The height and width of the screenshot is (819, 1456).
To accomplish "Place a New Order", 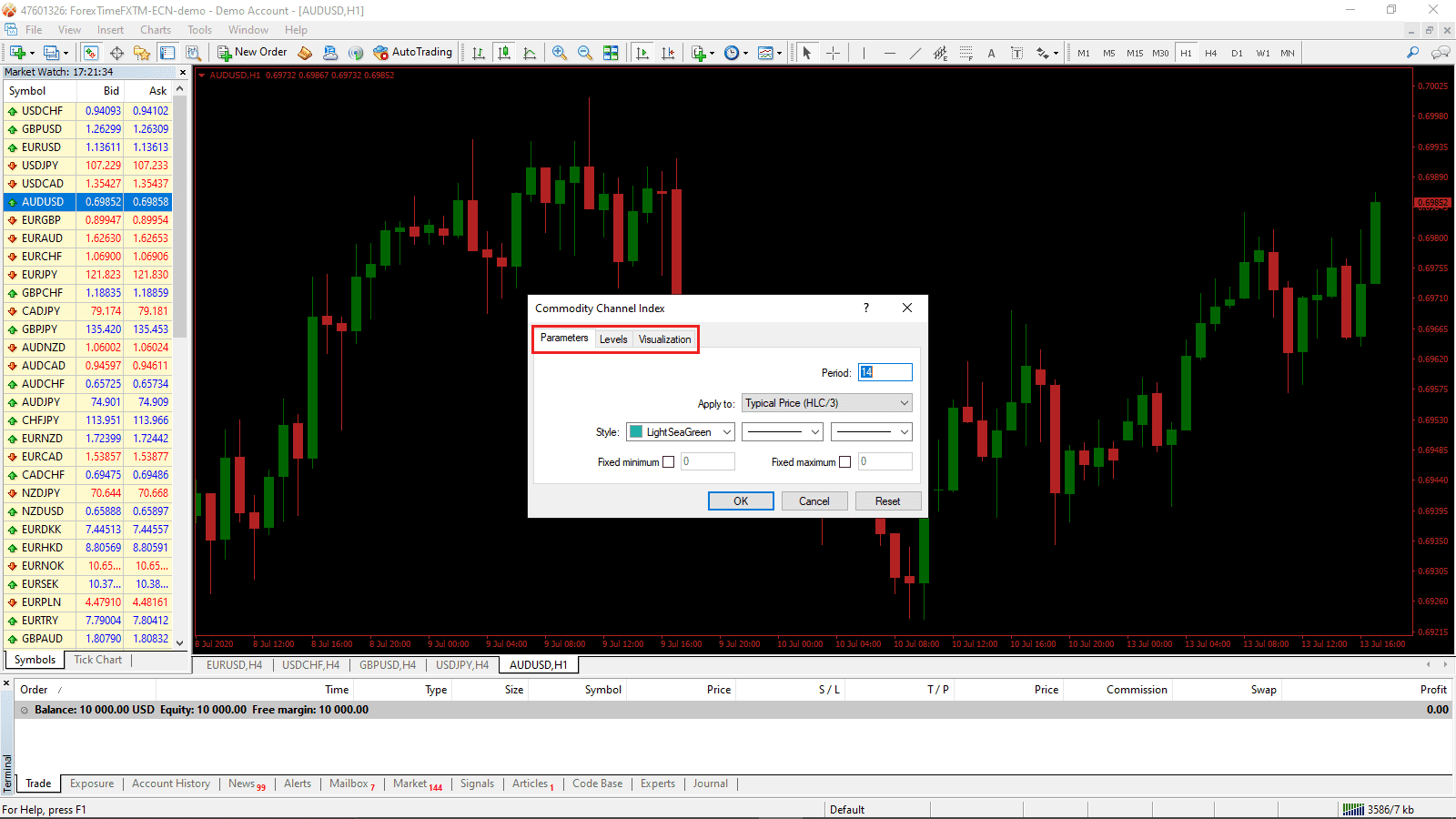I will pyautogui.click(x=252, y=52).
